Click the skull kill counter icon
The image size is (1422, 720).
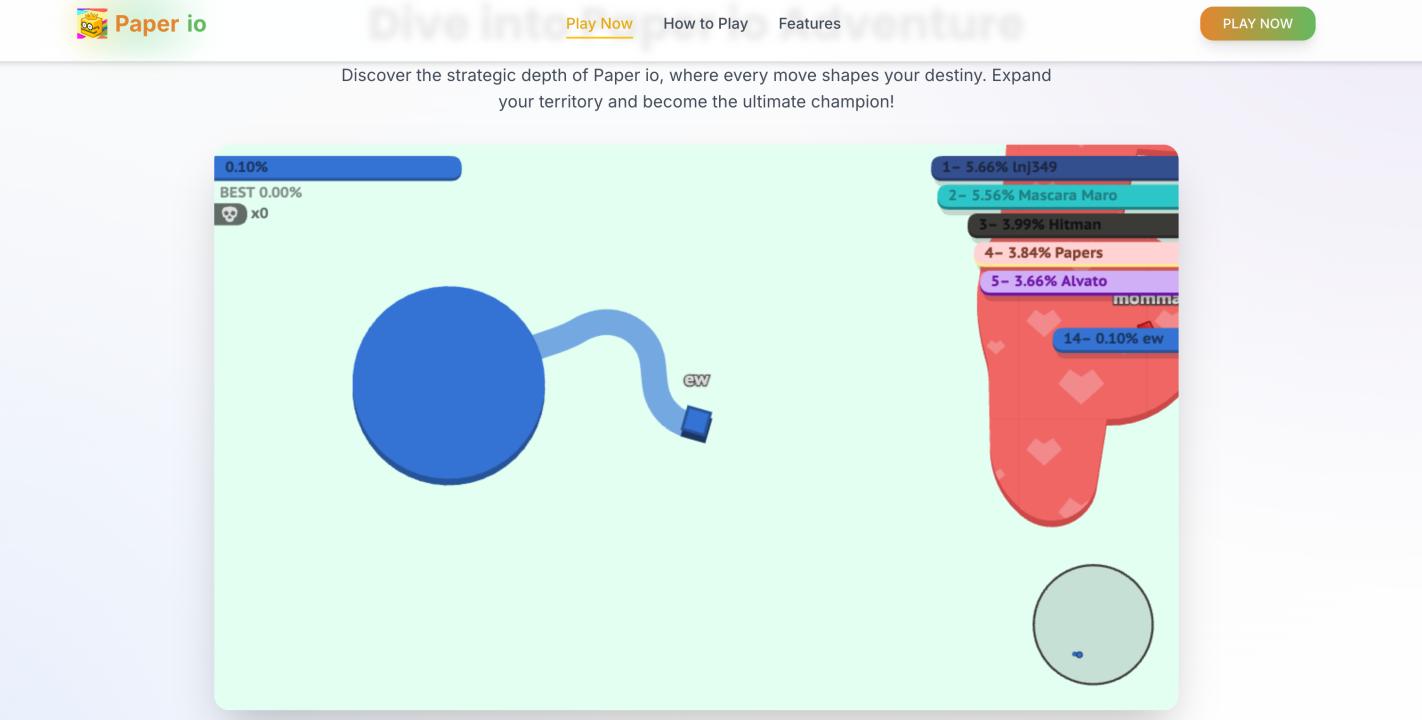point(230,214)
